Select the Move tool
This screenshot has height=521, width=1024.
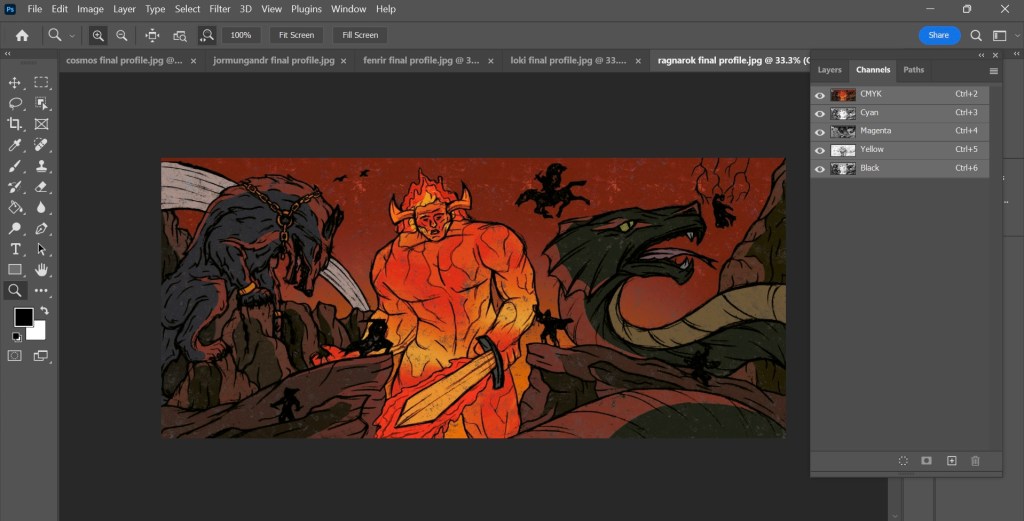(x=15, y=82)
